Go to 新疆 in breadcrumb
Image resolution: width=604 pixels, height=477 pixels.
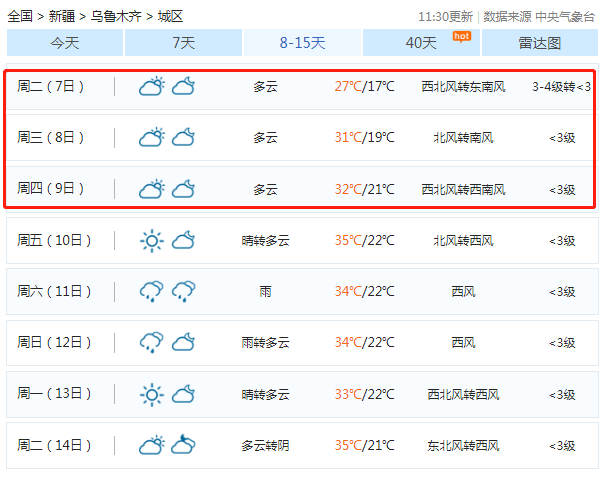point(62,17)
